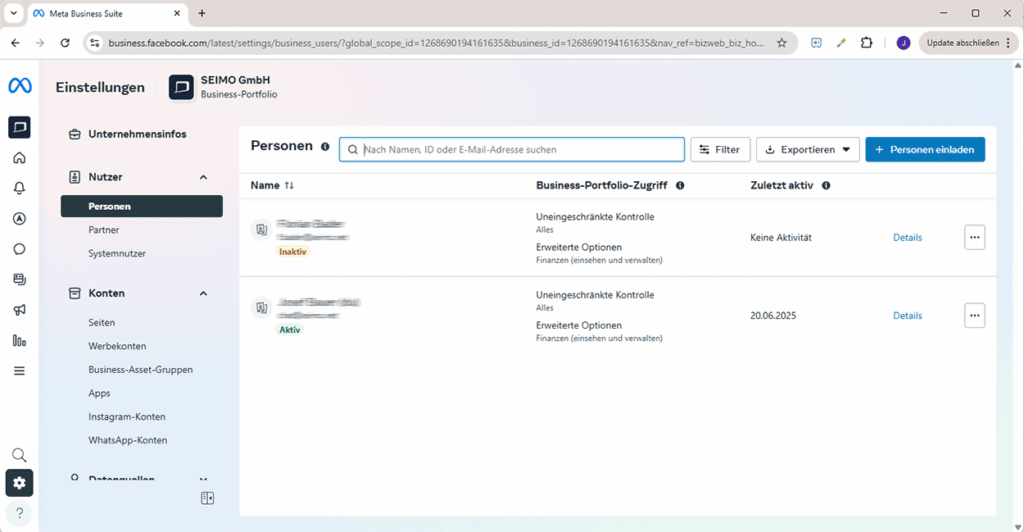Open browser extensions puzzle icon
The width and height of the screenshot is (1024, 532).
[866, 43]
